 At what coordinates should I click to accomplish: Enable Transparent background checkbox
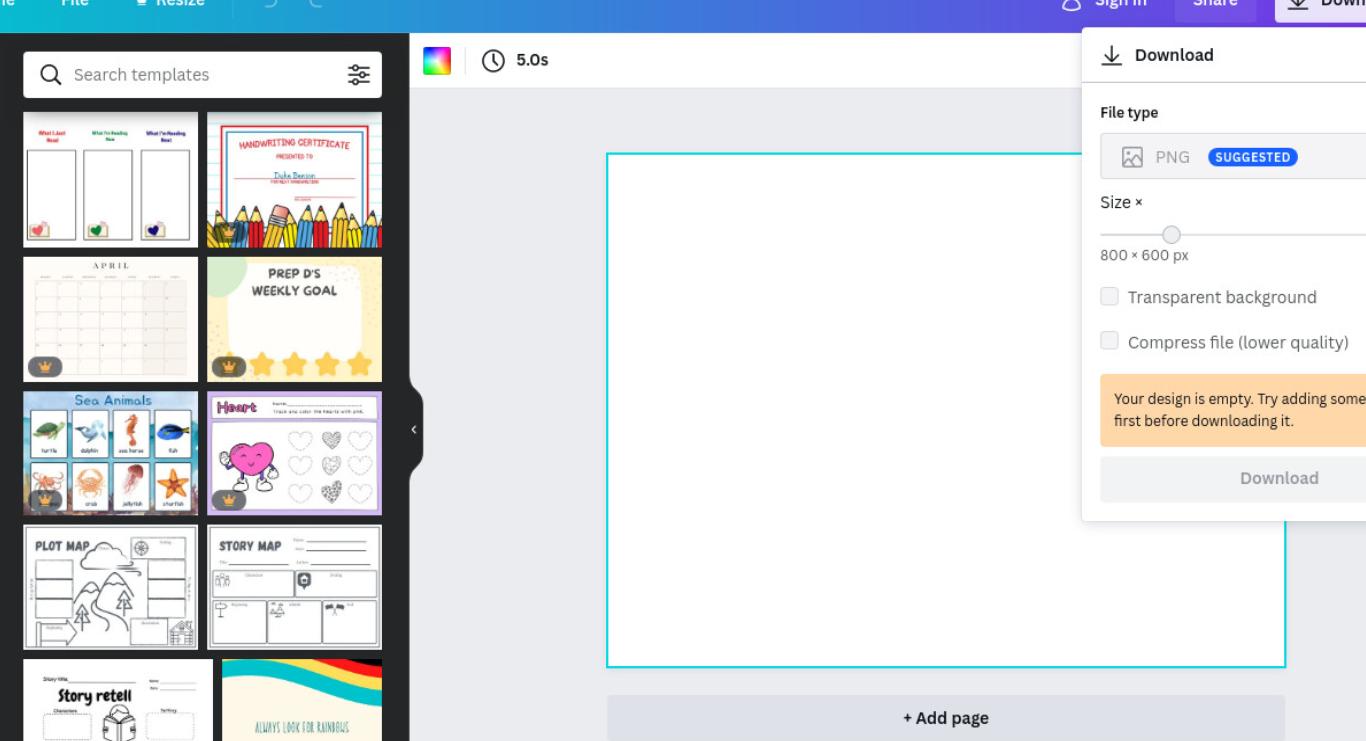(1109, 296)
